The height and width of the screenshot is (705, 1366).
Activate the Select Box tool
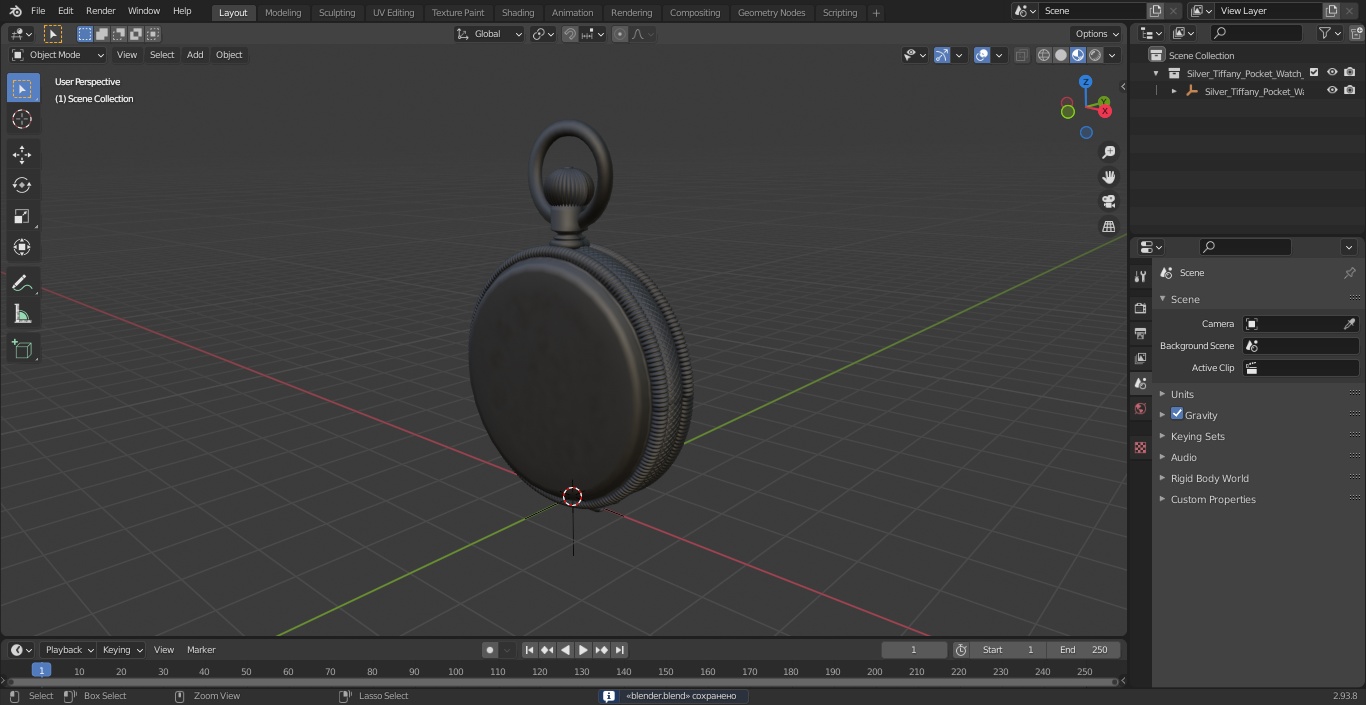point(22,88)
